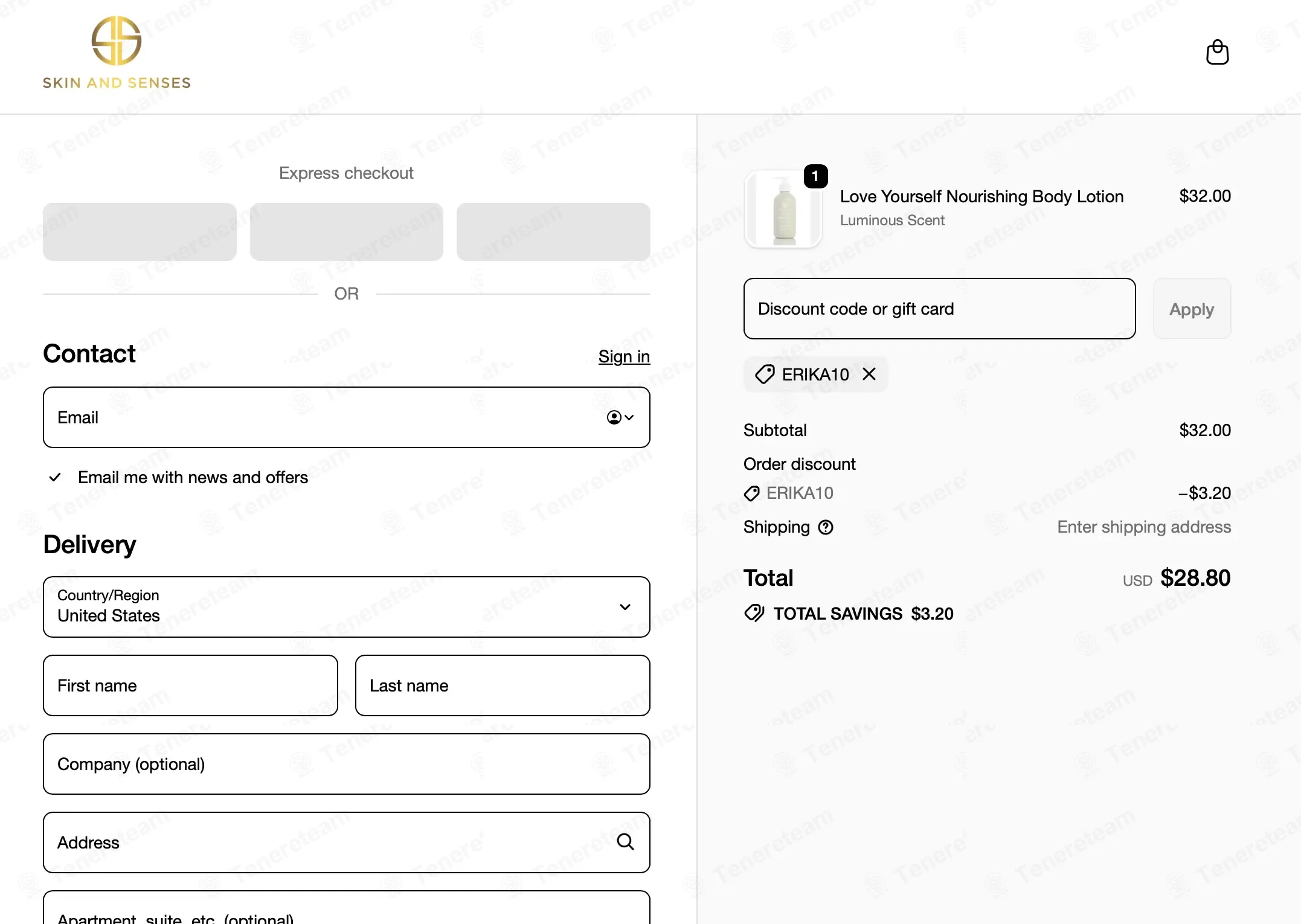
Task: Open the shopping bag cart icon
Action: (x=1217, y=53)
